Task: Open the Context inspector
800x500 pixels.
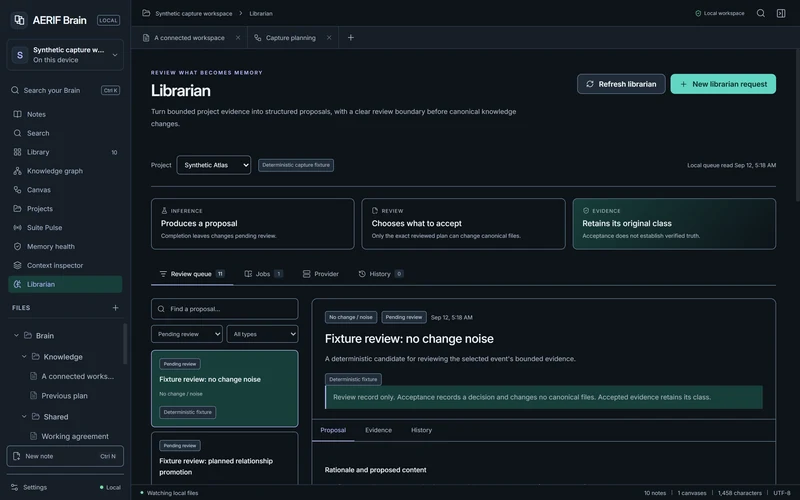Action: [65, 265]
